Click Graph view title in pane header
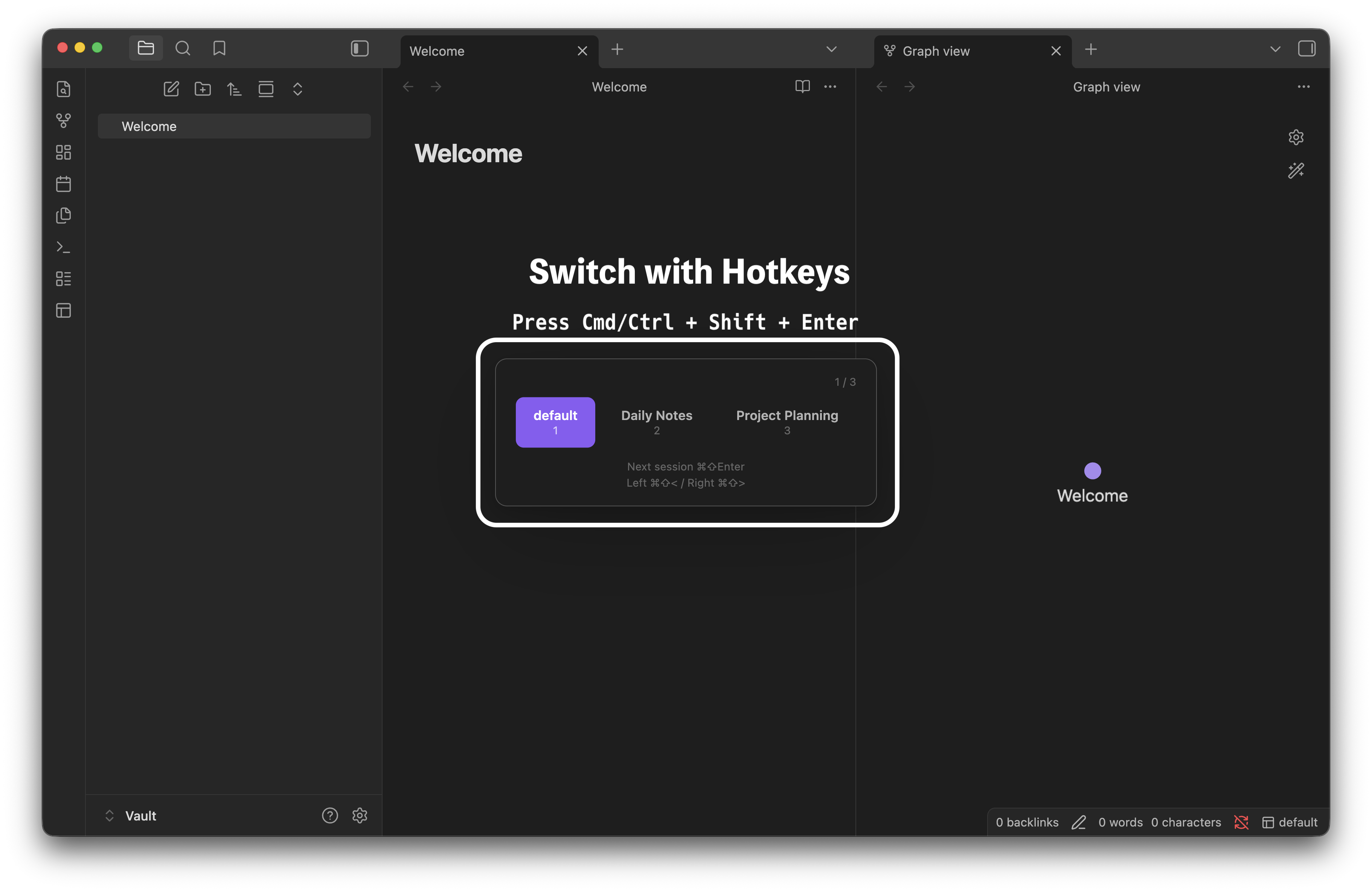 (1106, 87)
